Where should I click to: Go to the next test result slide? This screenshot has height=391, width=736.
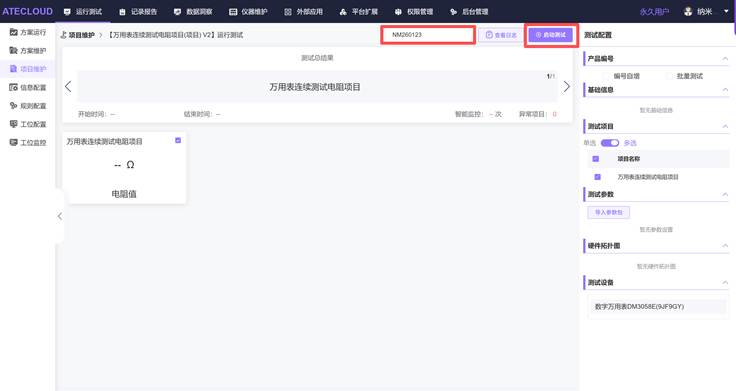pos(567,86)
